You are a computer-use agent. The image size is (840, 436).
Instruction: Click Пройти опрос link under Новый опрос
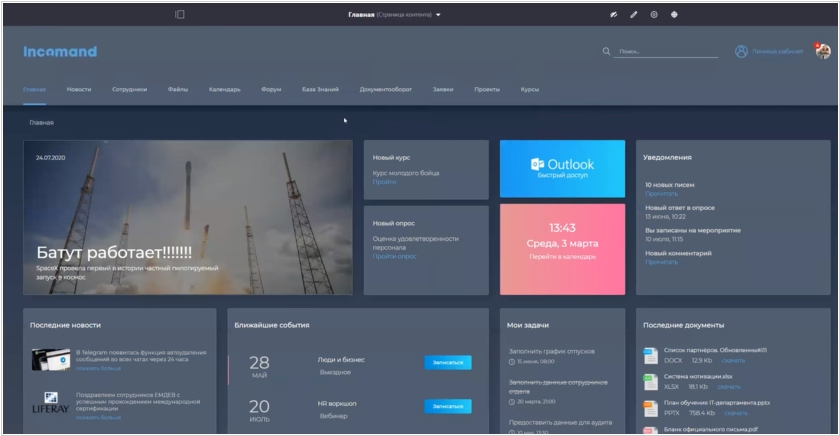[x=394, y=257]
